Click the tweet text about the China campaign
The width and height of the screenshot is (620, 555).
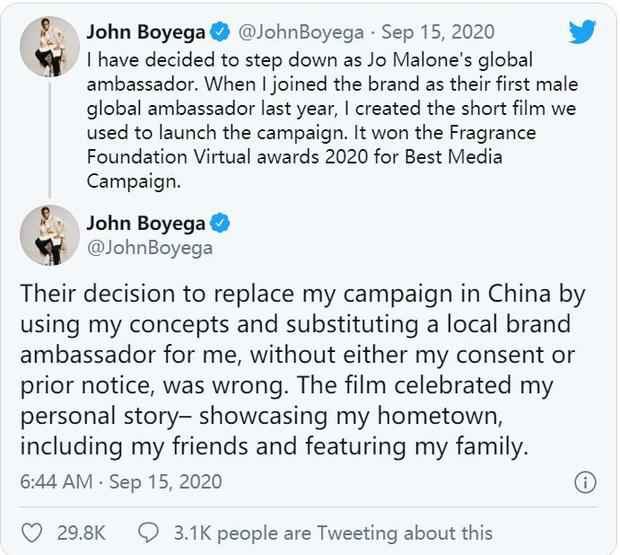(x=302, y=370)
